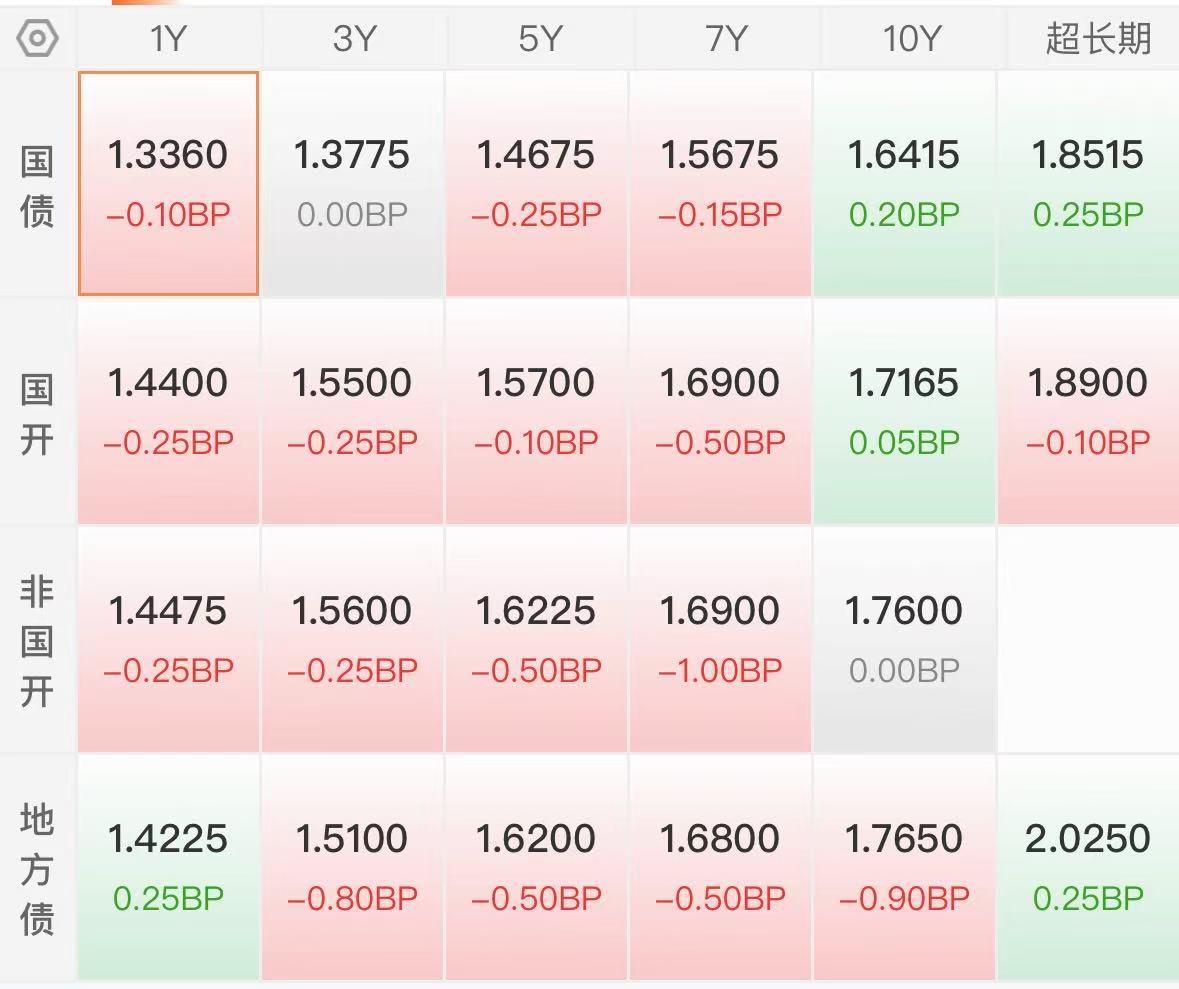Viewport: 1179px width, 989px height.
Task: Open 国开 超长期 cell showing 1.8900
Action: 1089,411
